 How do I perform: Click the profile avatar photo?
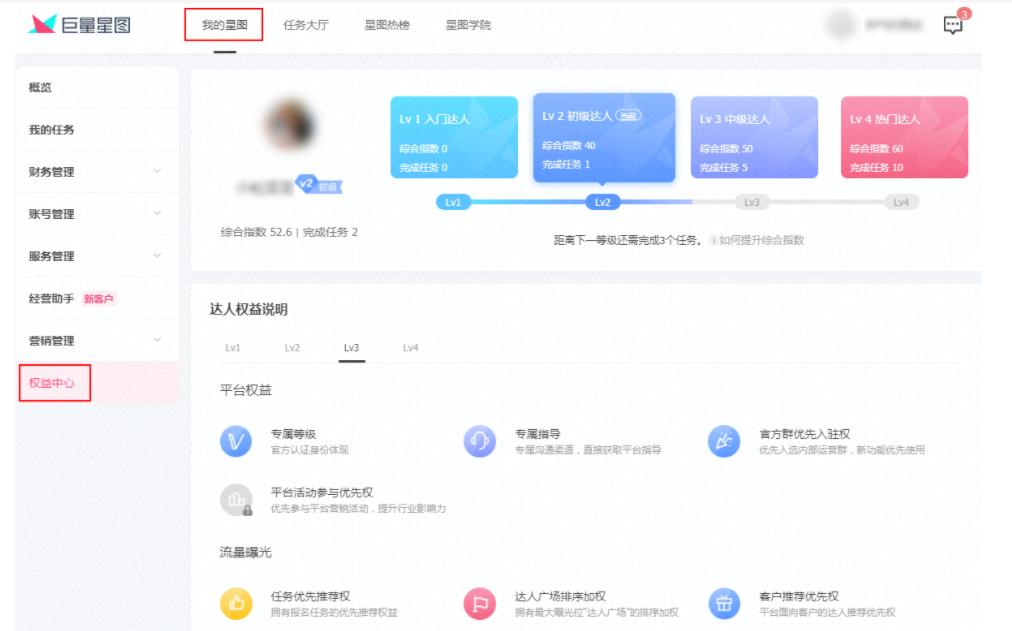[x=290, y=125]
